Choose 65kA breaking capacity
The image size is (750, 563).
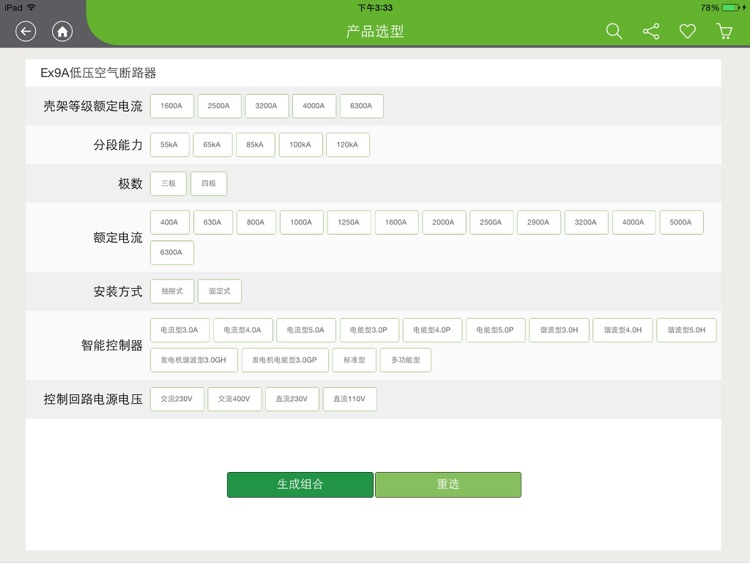coord(212,144)
